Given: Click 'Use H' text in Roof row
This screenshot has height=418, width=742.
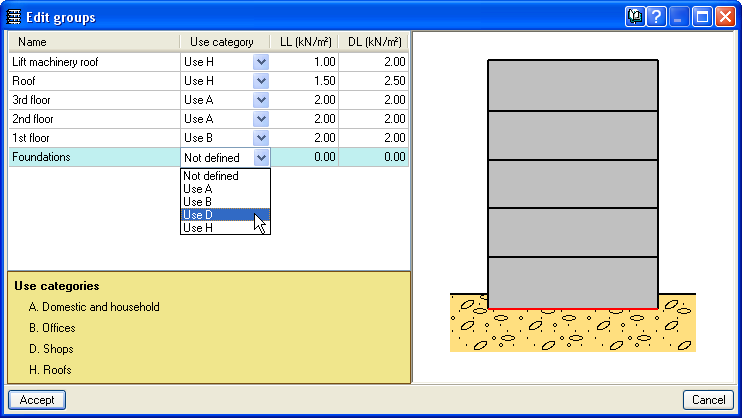Looking at the screenshot, I should point(199,81).
